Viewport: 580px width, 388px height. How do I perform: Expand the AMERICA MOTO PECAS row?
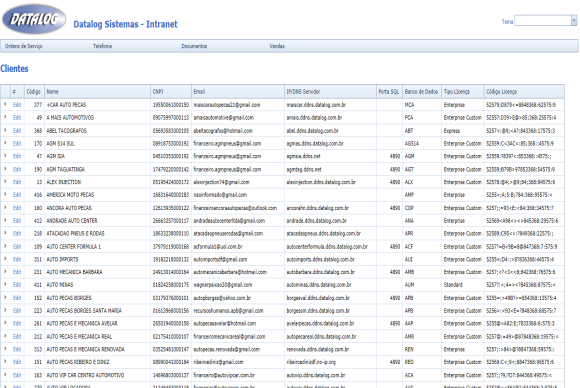[5, 194]
